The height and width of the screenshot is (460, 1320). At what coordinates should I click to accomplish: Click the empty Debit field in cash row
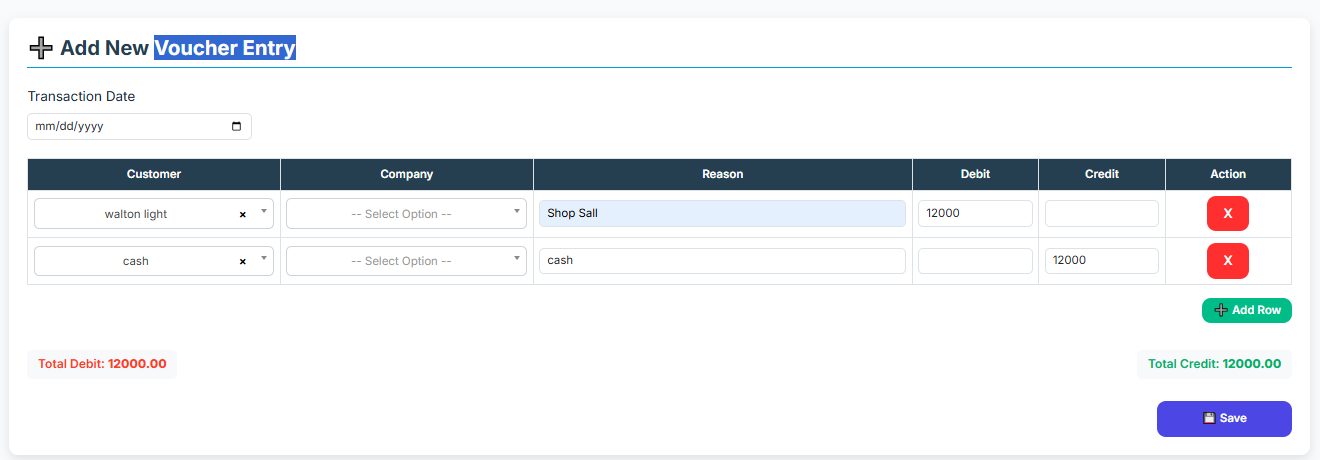974,261
